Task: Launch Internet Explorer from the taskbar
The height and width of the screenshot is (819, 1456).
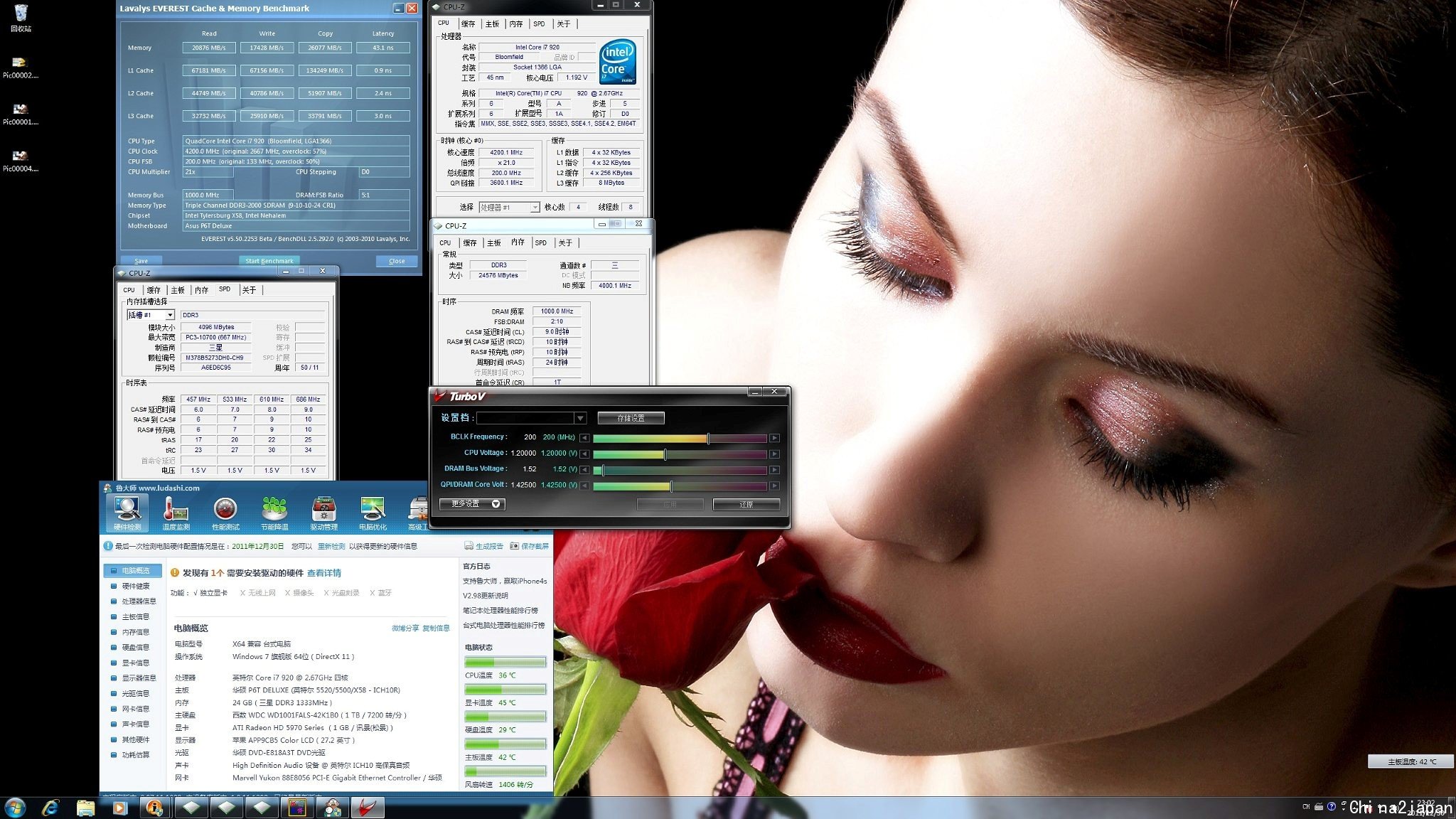Action: (x=50, y=808)
